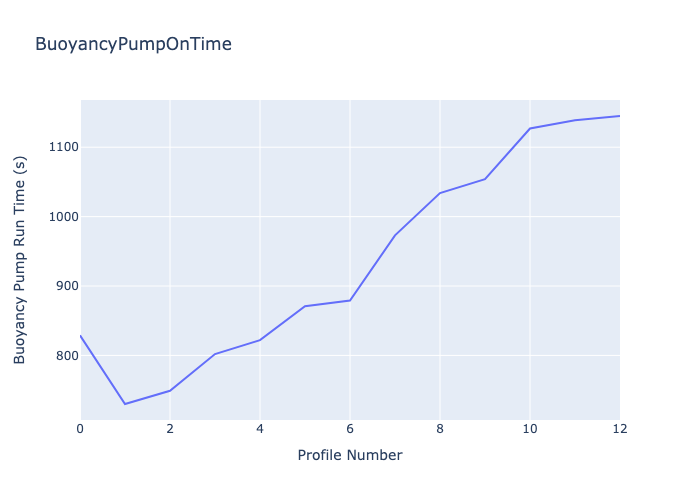Screen dimensions: 700x500
Task: Click the Buoyancy Pump Run Time y-axis title
Action: 20,260
